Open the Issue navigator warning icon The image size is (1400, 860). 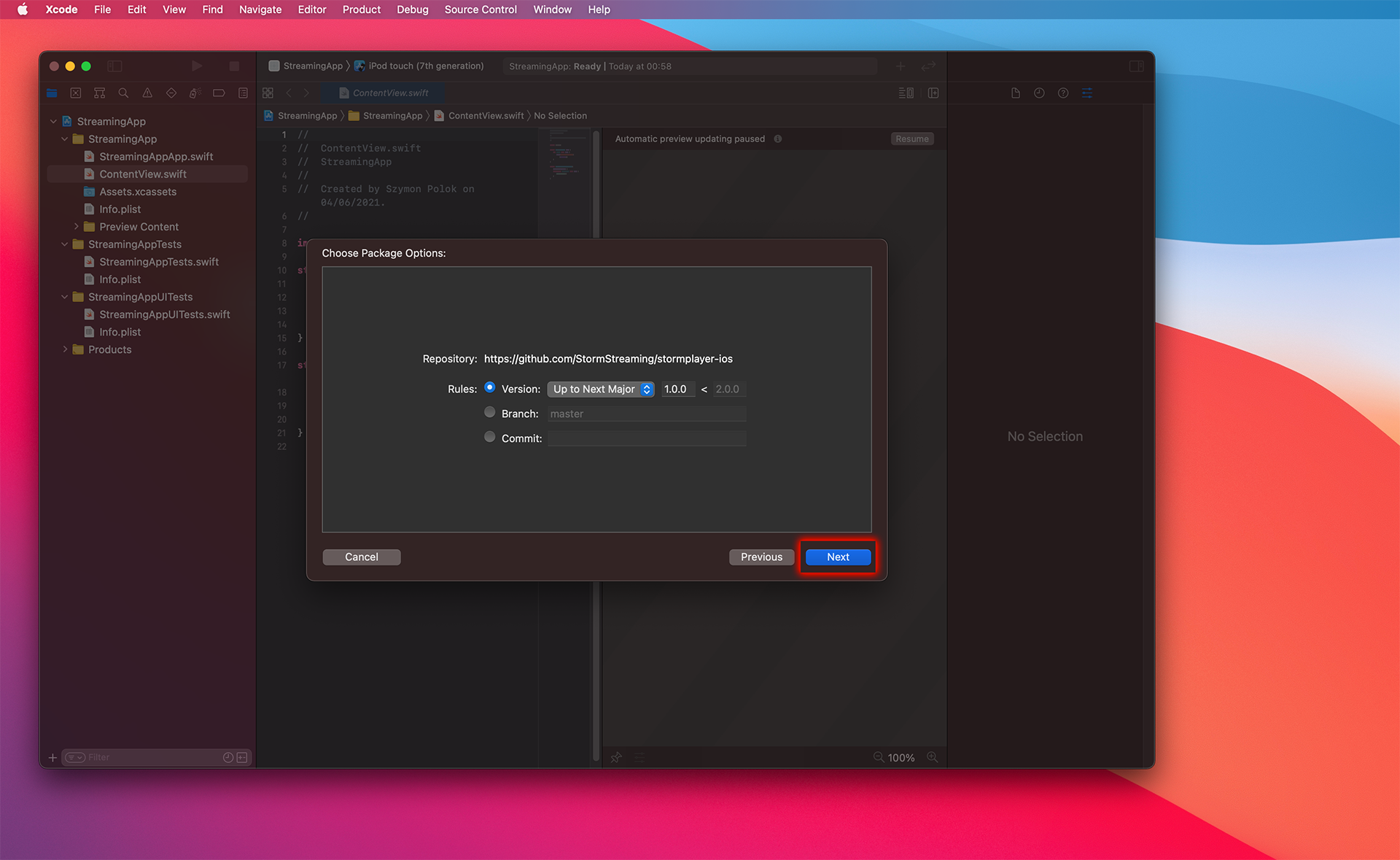point(147,93)
